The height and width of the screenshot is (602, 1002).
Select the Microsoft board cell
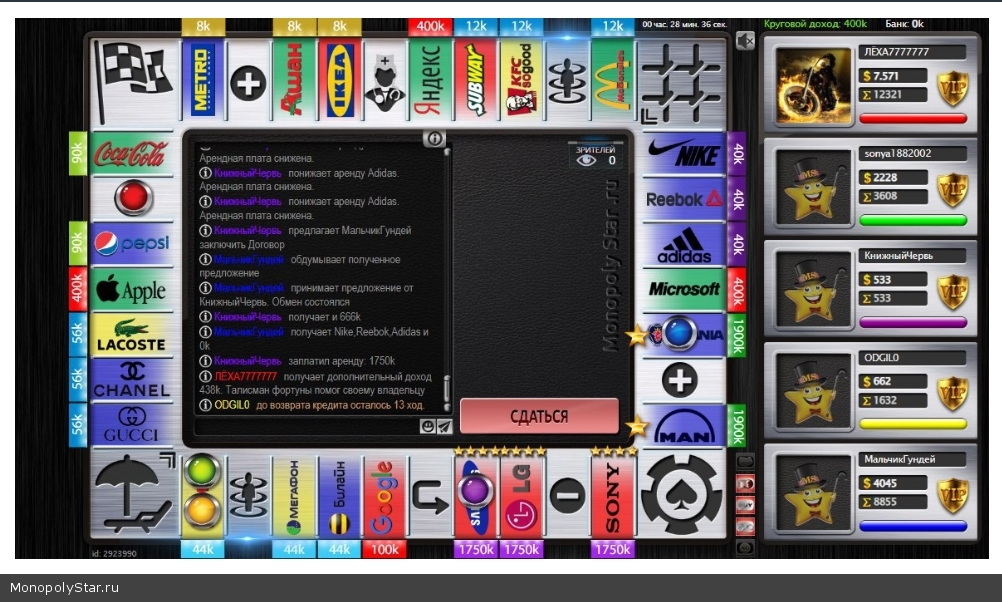point(683,290)
